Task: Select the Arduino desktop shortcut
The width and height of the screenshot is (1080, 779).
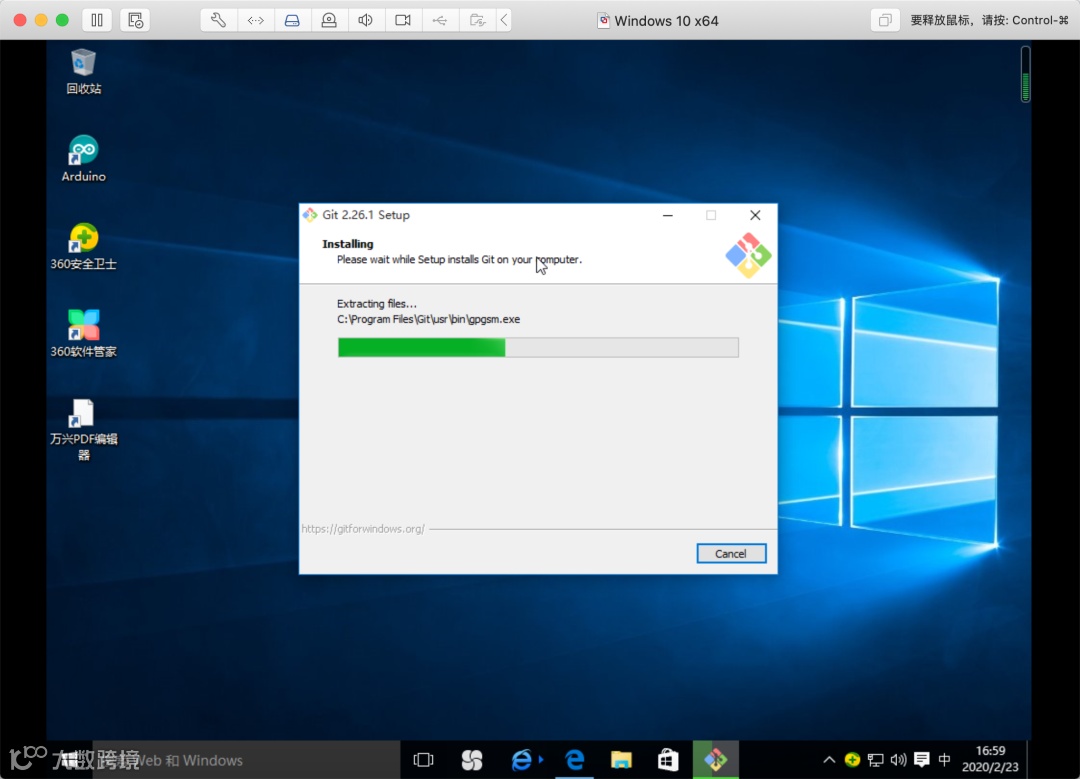Action: pos(83,158)
